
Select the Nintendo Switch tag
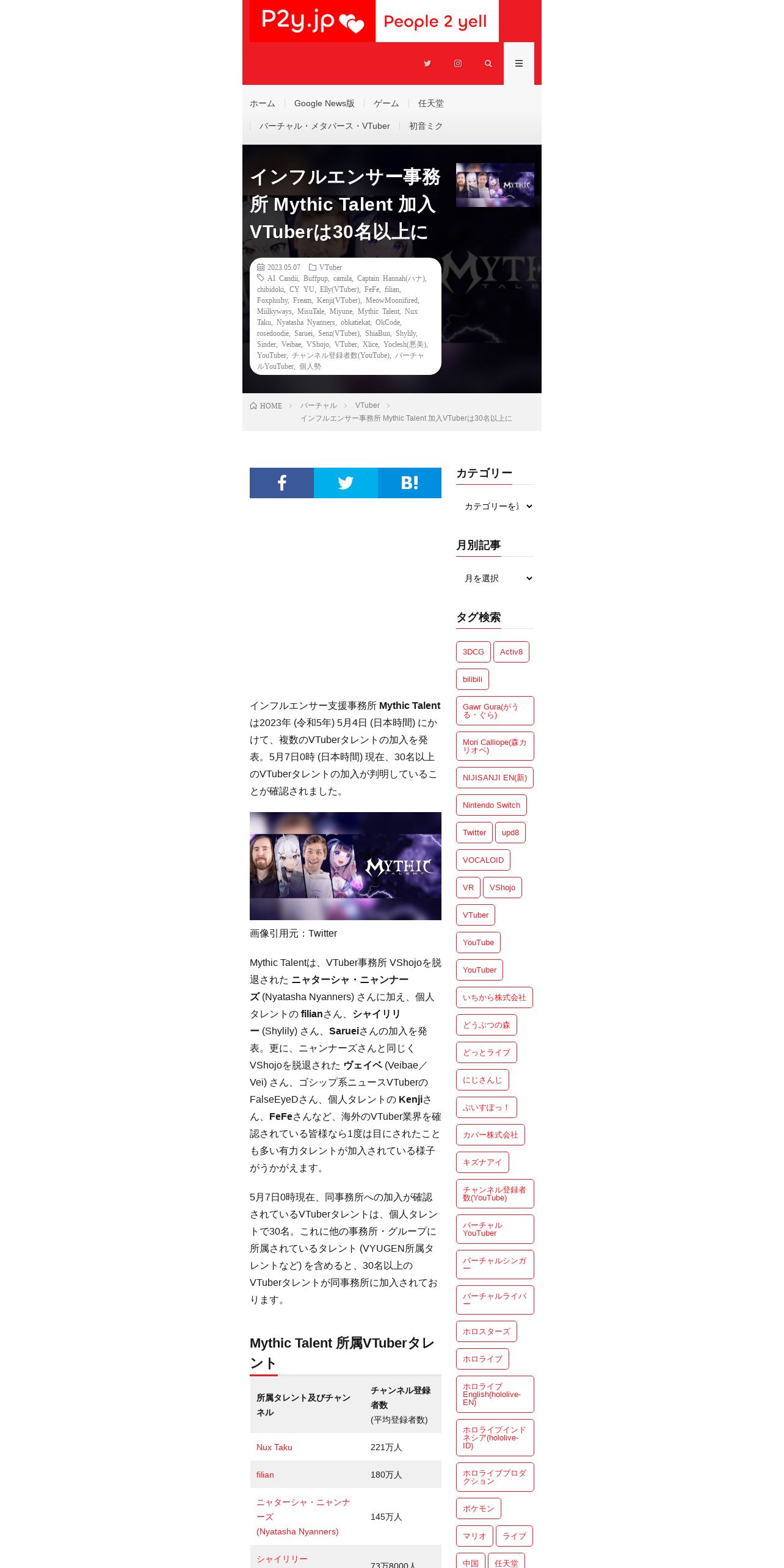pos(492,805)
